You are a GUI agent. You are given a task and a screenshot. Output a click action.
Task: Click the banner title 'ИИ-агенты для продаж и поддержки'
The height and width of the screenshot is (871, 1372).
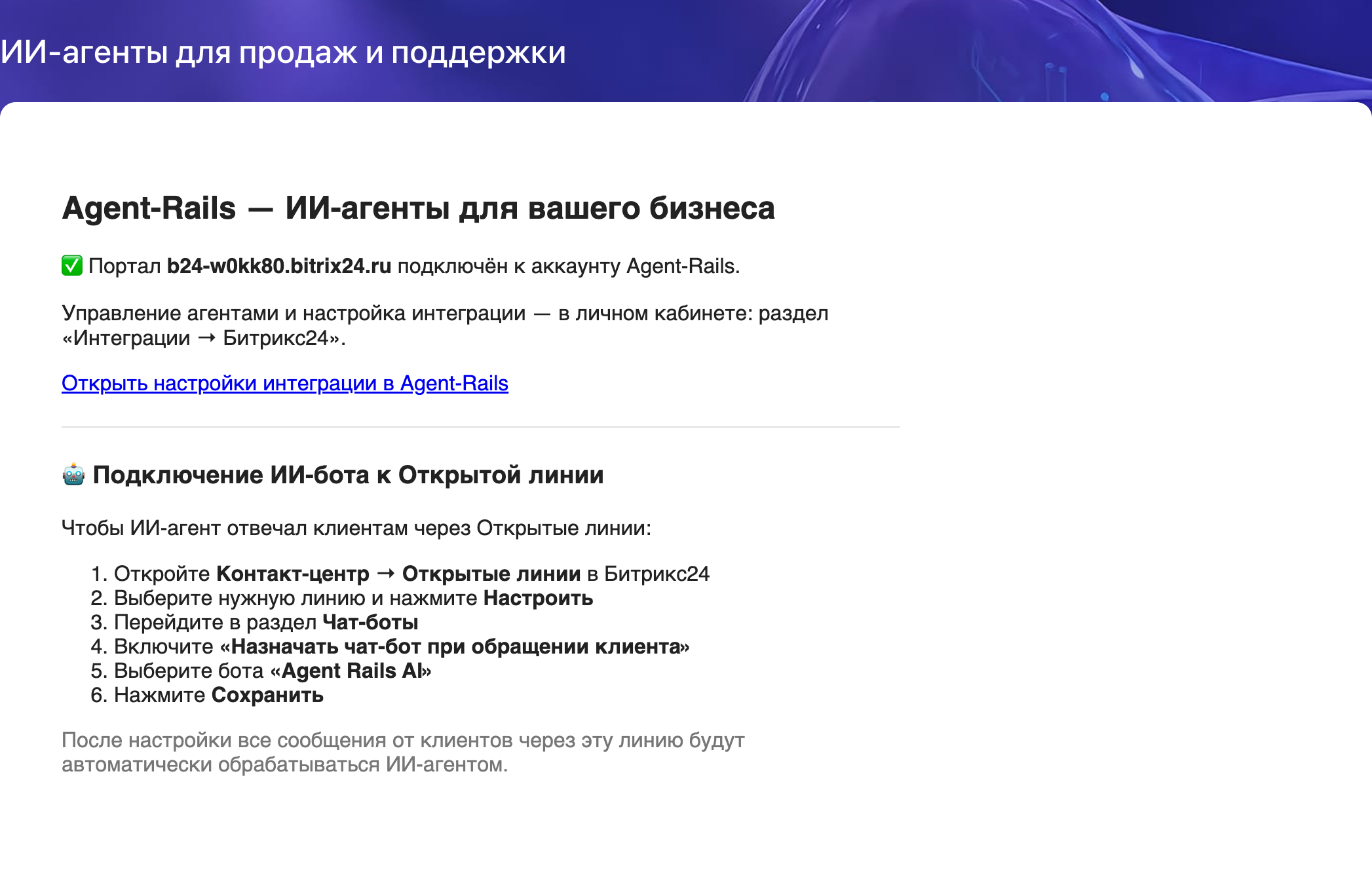[283, 52]
